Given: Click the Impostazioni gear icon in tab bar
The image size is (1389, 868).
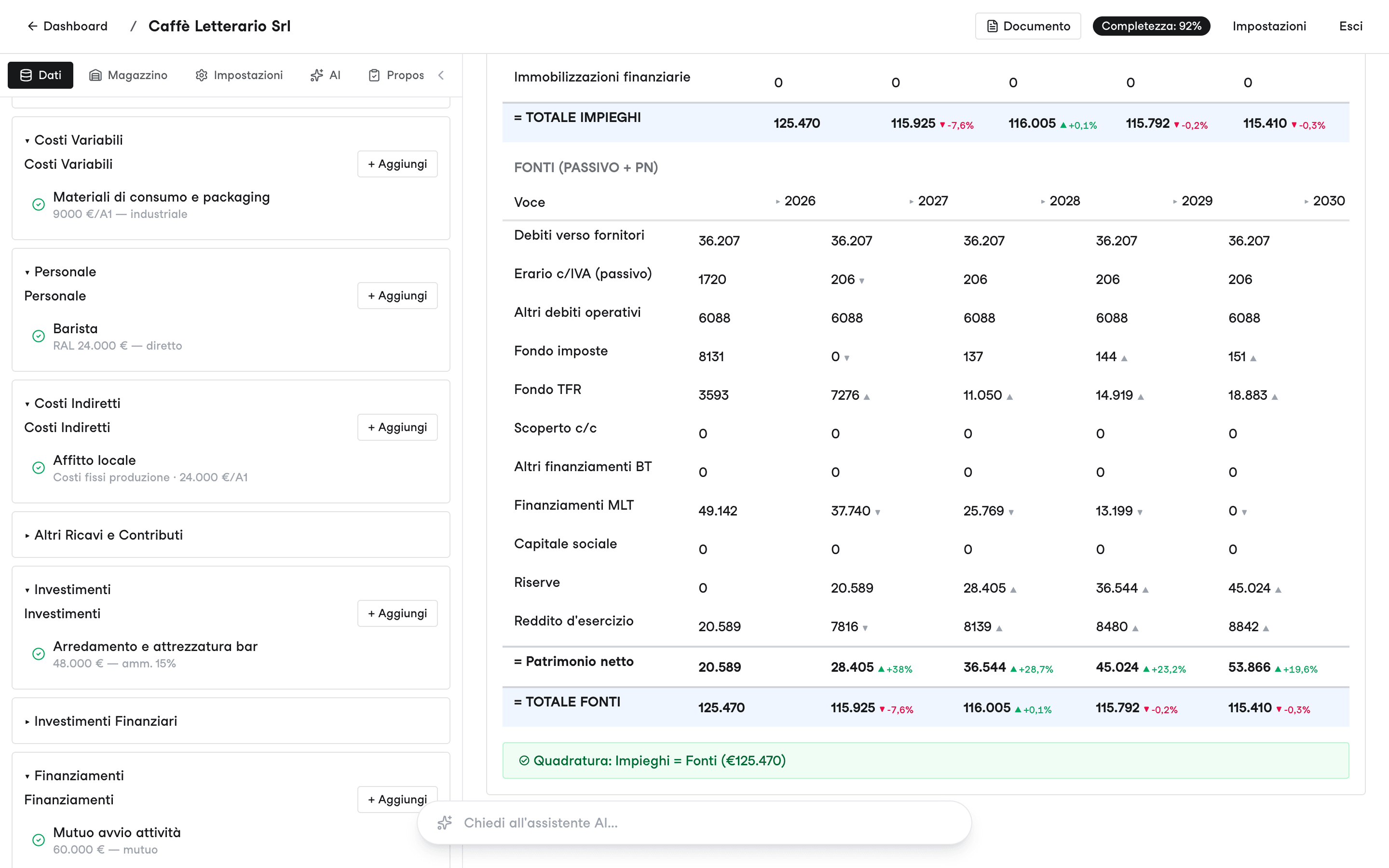Looking at the screenshot, I should [202, 75].
